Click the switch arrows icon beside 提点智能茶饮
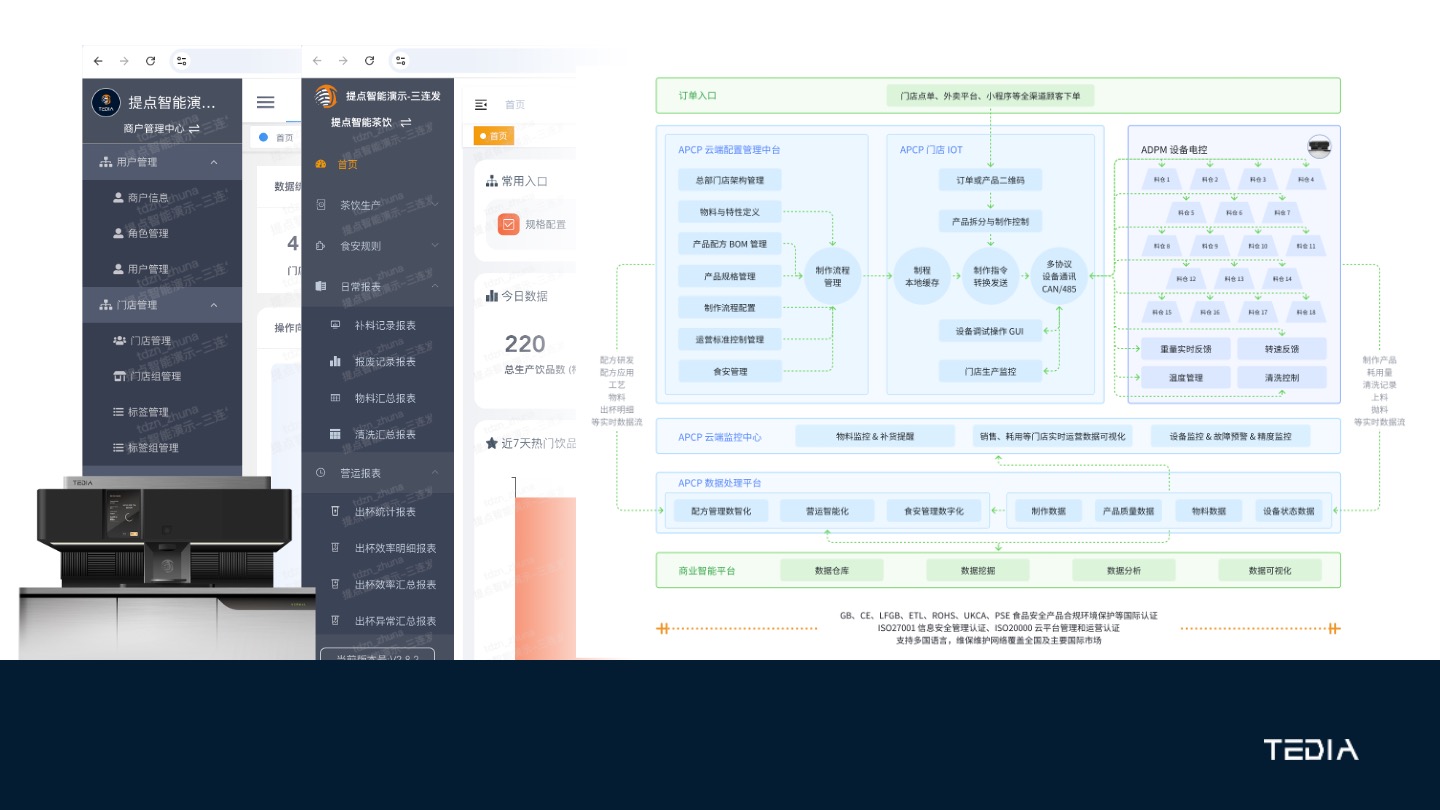The height and width of the screenshot is (810, 1440). pyautogui.click(x=405, y=122)
